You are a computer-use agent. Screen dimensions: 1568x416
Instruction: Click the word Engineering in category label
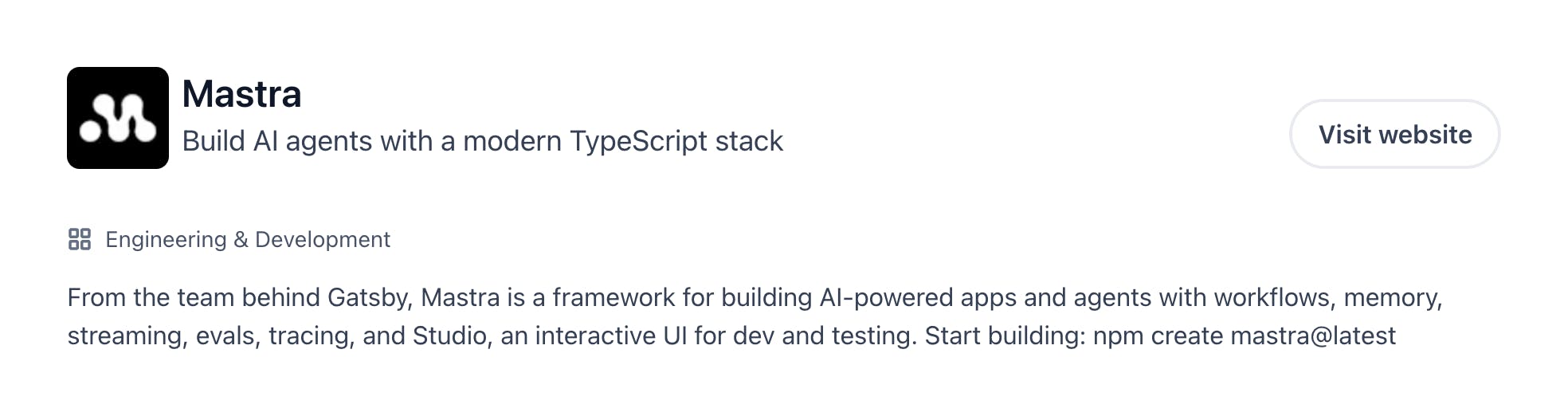pos(166,239)
